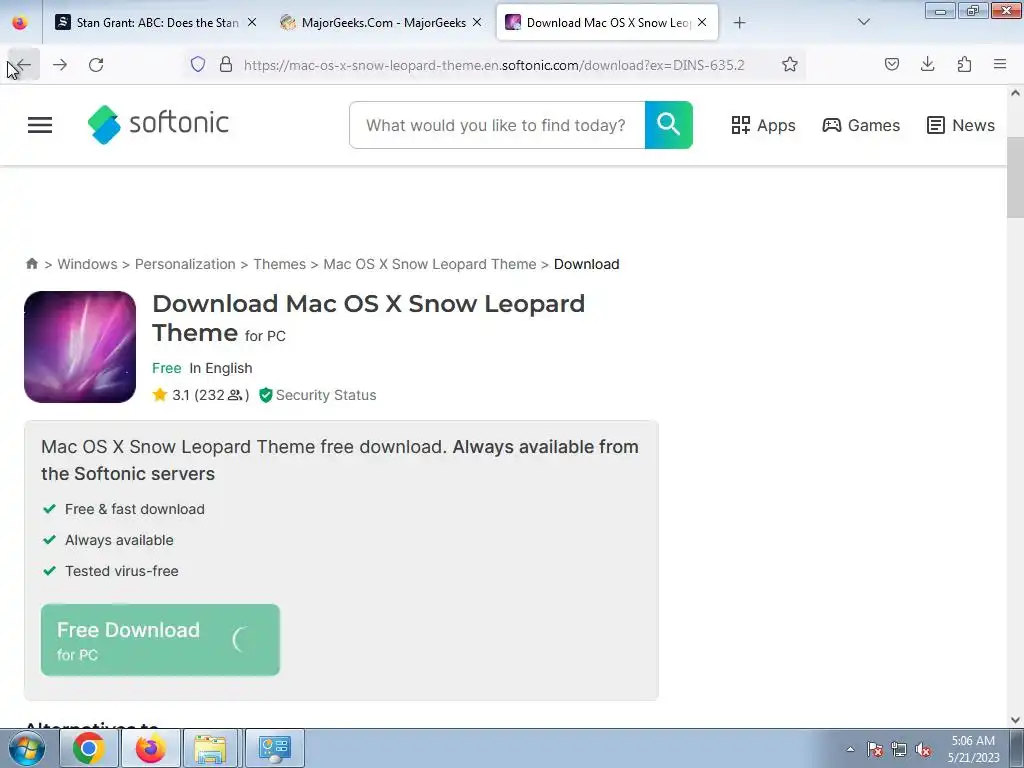The height and width of the screenshot is (768, 1024).
Task: Open the Games section
Action: click(x=861, y=125)
